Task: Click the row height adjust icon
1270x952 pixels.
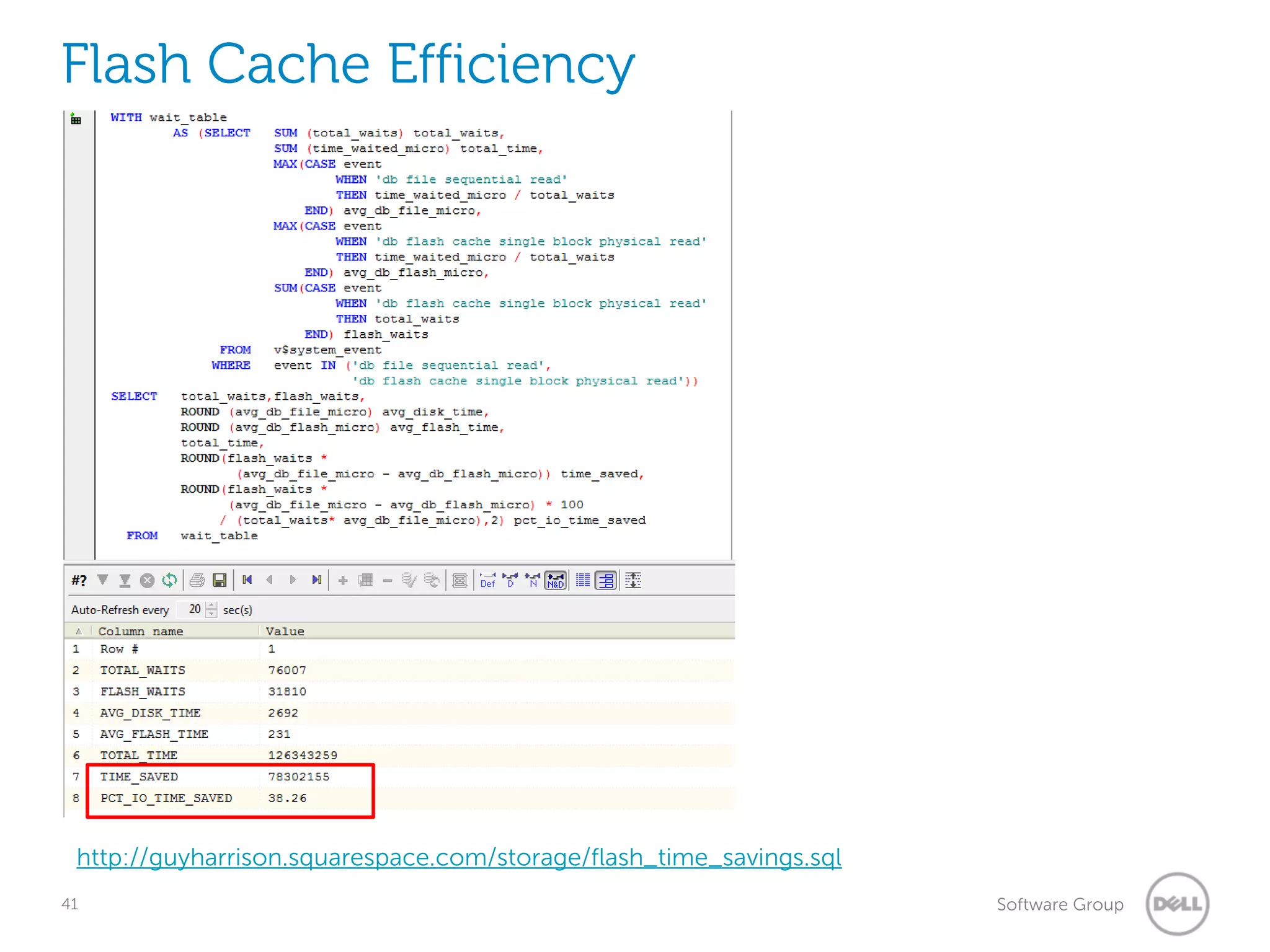Action: pos(633,581)
